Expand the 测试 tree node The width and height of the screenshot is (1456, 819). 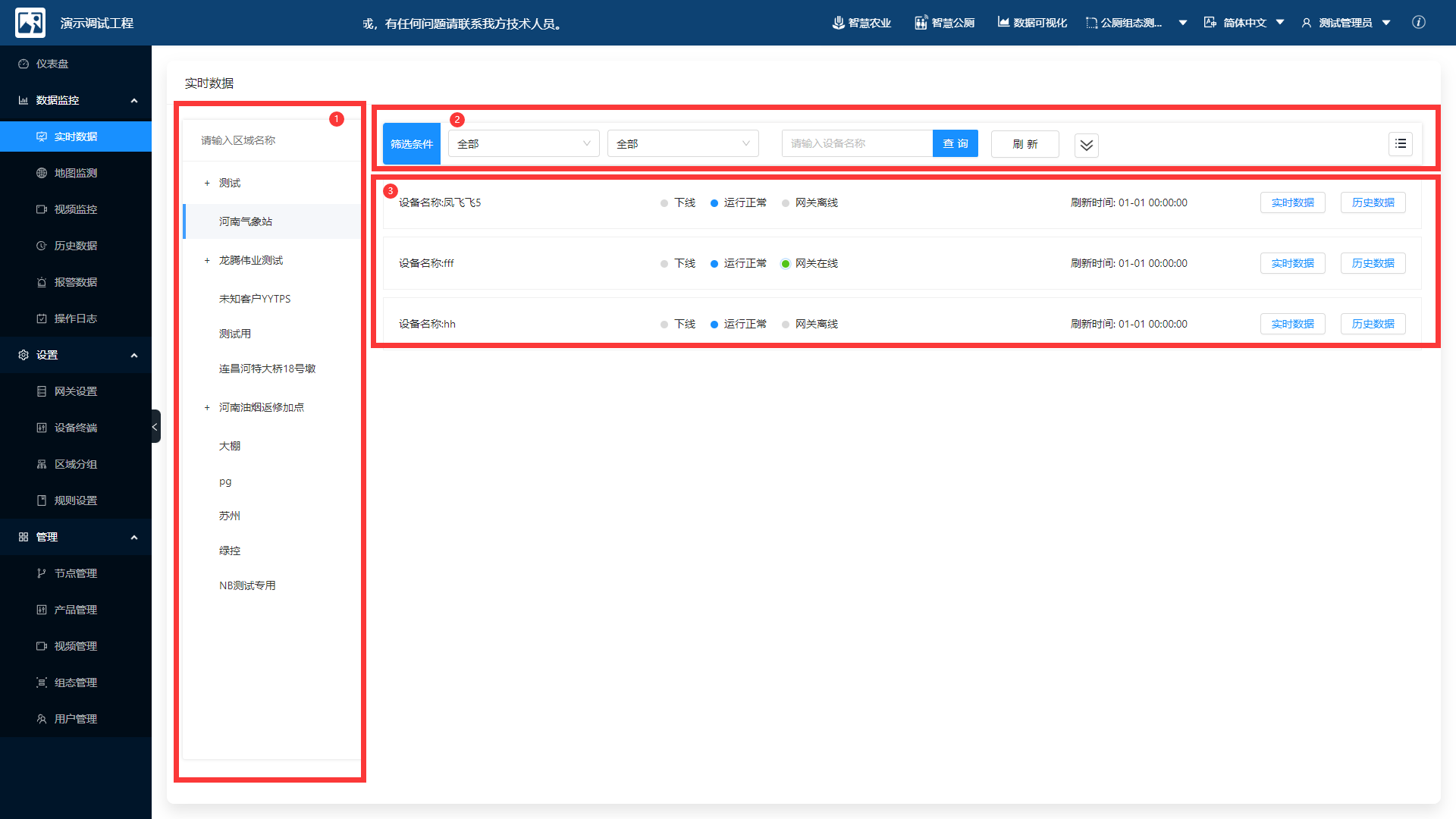pyautogui.click(x=207, y=184)
